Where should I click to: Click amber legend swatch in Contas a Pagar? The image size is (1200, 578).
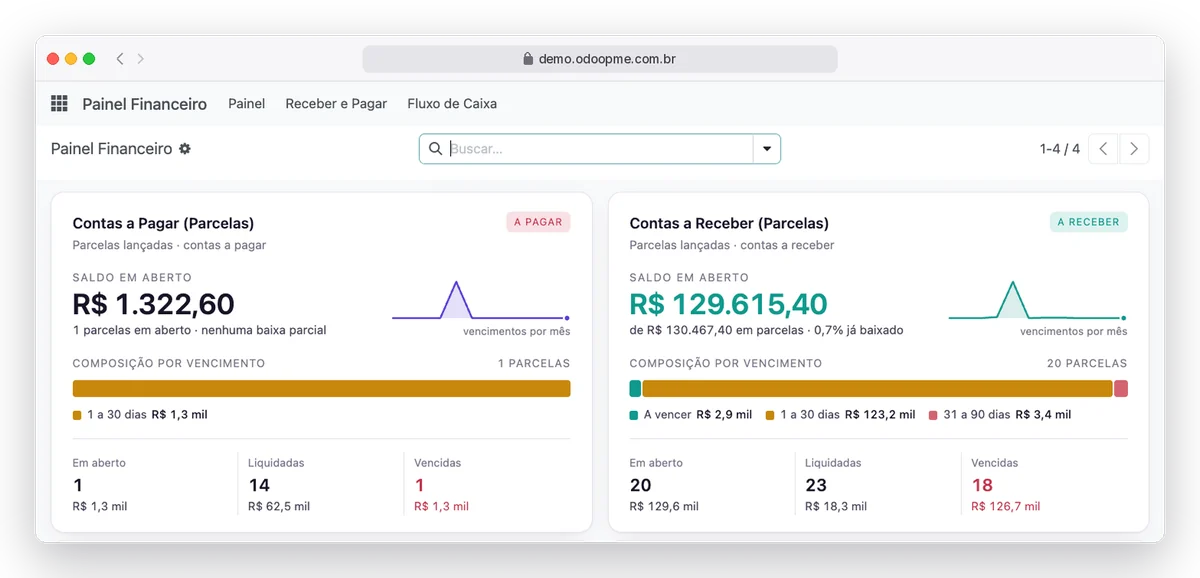pos(77,415)
